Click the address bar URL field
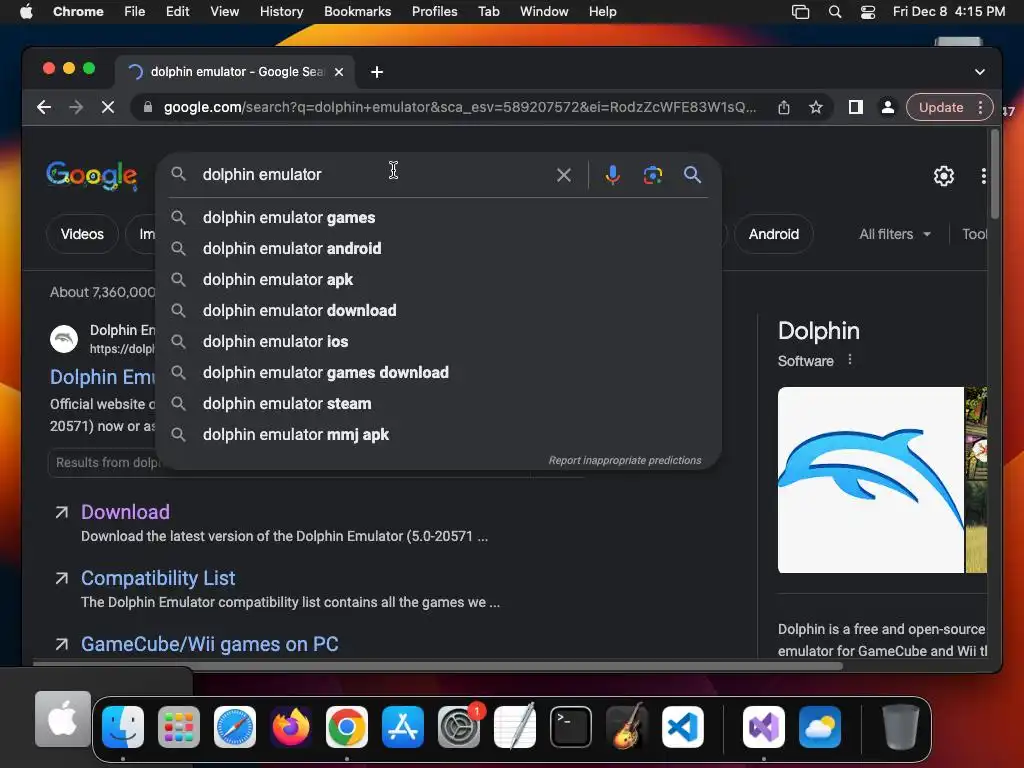This screenshot has height=768, width=1024. [x=460, y=107]
